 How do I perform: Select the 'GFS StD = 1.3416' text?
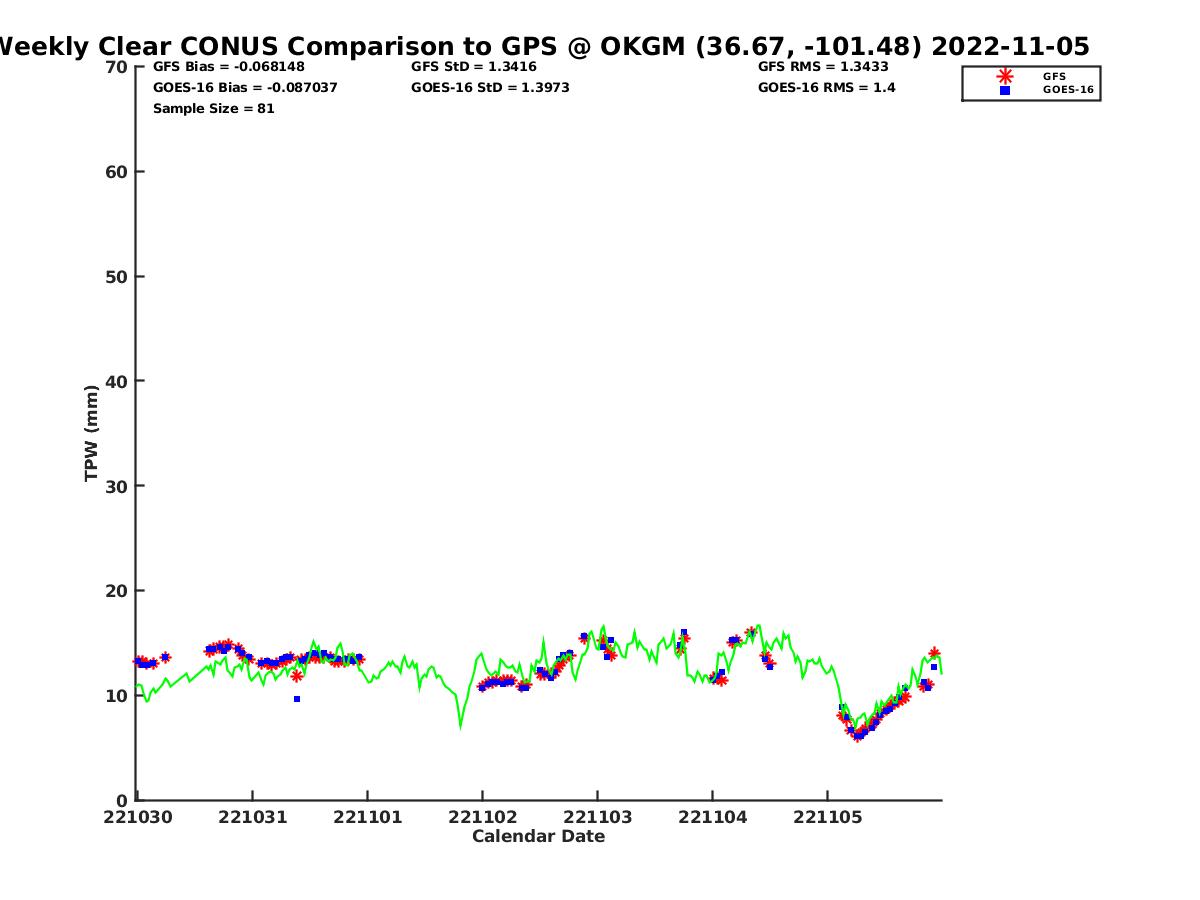473,67
